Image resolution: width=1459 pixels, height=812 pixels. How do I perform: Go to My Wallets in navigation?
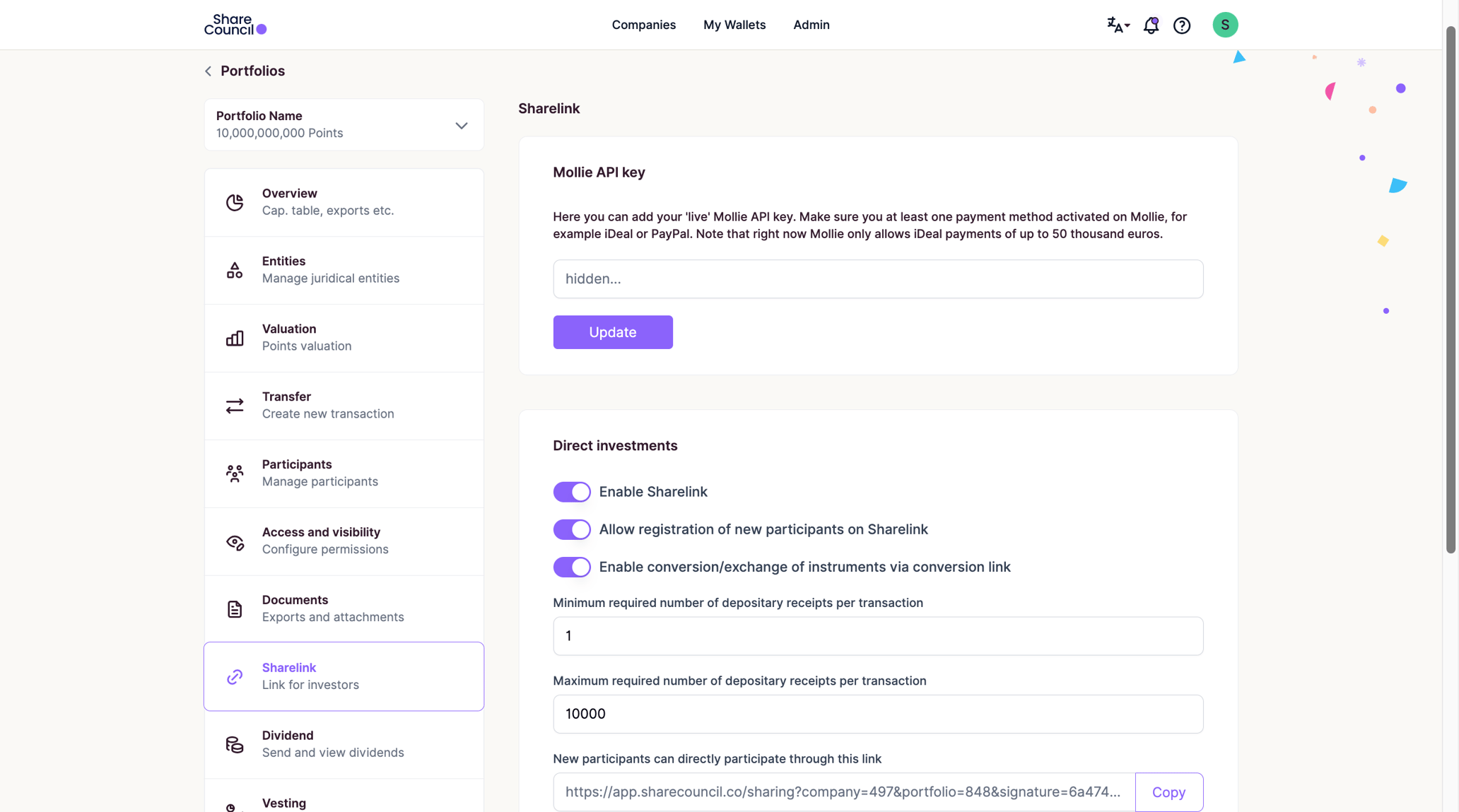(734, 25)
